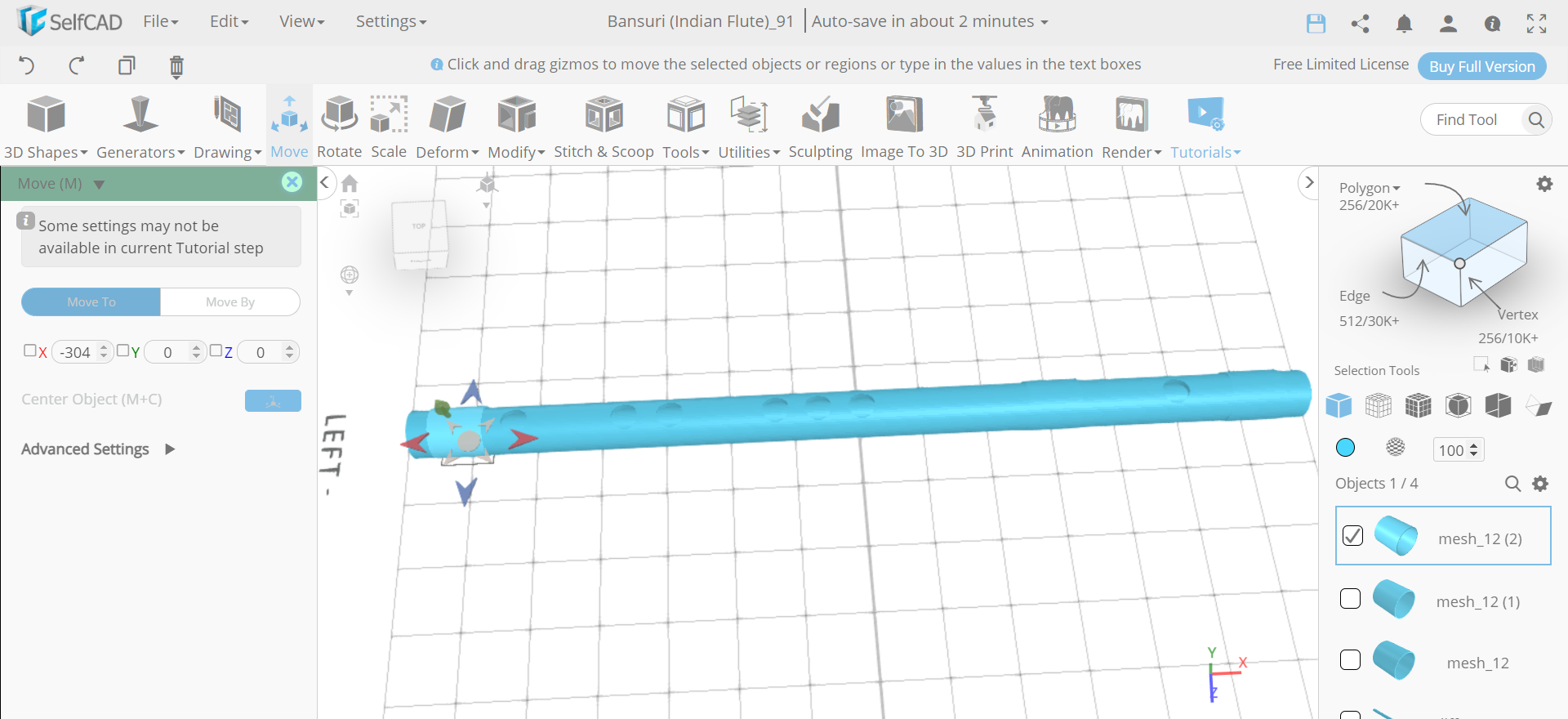Click the Share icon
1568x719 pixels.
[1360, 23]
